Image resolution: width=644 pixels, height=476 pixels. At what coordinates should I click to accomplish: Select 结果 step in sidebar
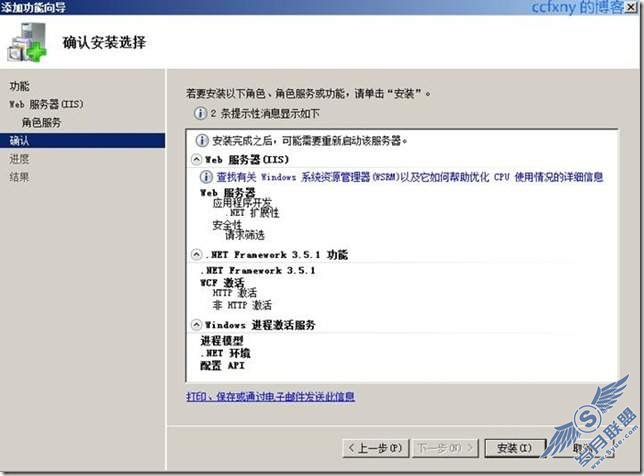[19, 177]
